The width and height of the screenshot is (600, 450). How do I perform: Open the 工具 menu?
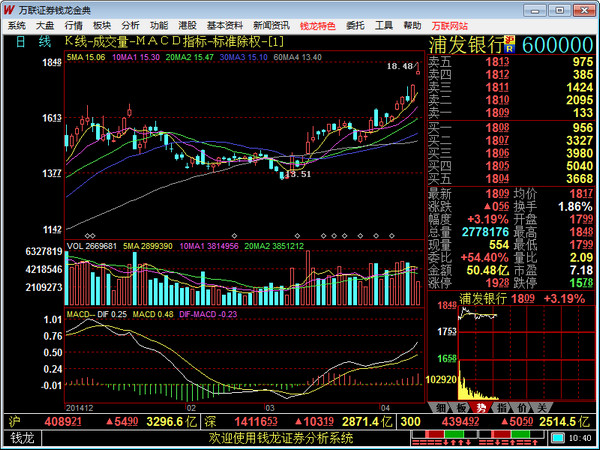(x=384, y=26)
